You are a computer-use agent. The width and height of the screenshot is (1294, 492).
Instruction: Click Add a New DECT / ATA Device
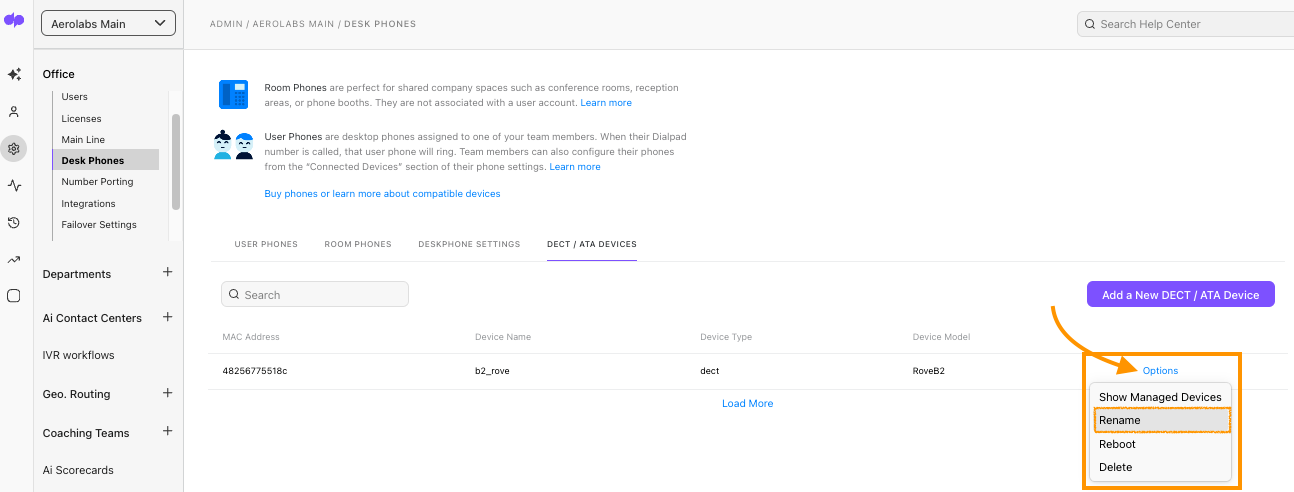click(x=1180, y=295)
